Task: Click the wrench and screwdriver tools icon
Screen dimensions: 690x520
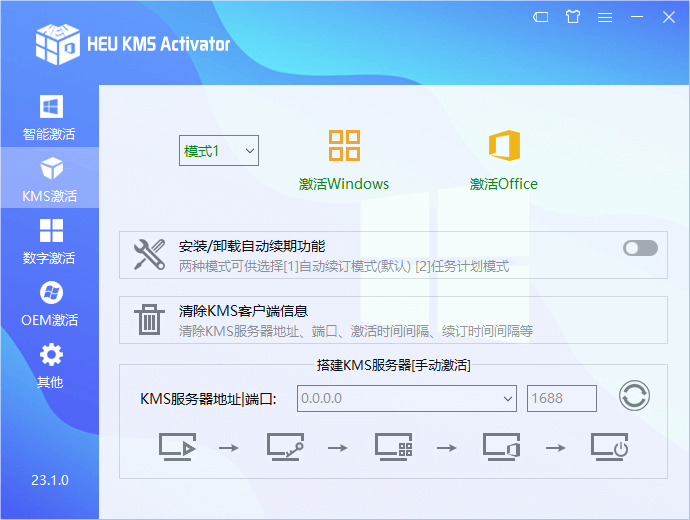Action: coord(150,255)
